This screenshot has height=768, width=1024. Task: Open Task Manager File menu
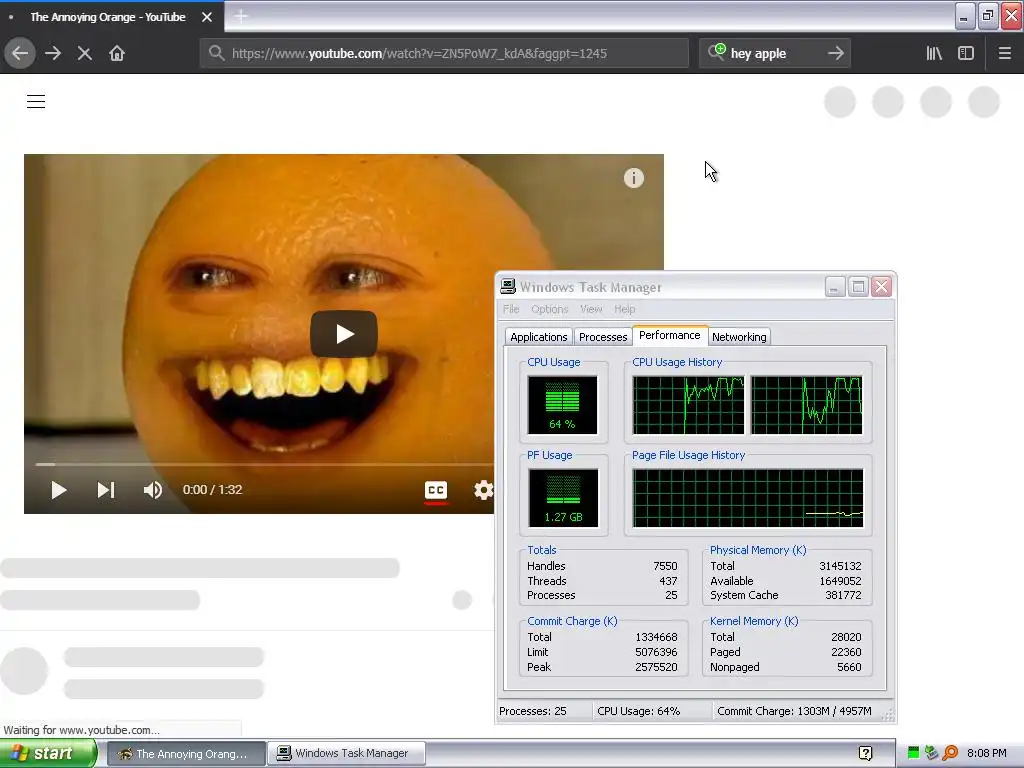coord(511,309)
